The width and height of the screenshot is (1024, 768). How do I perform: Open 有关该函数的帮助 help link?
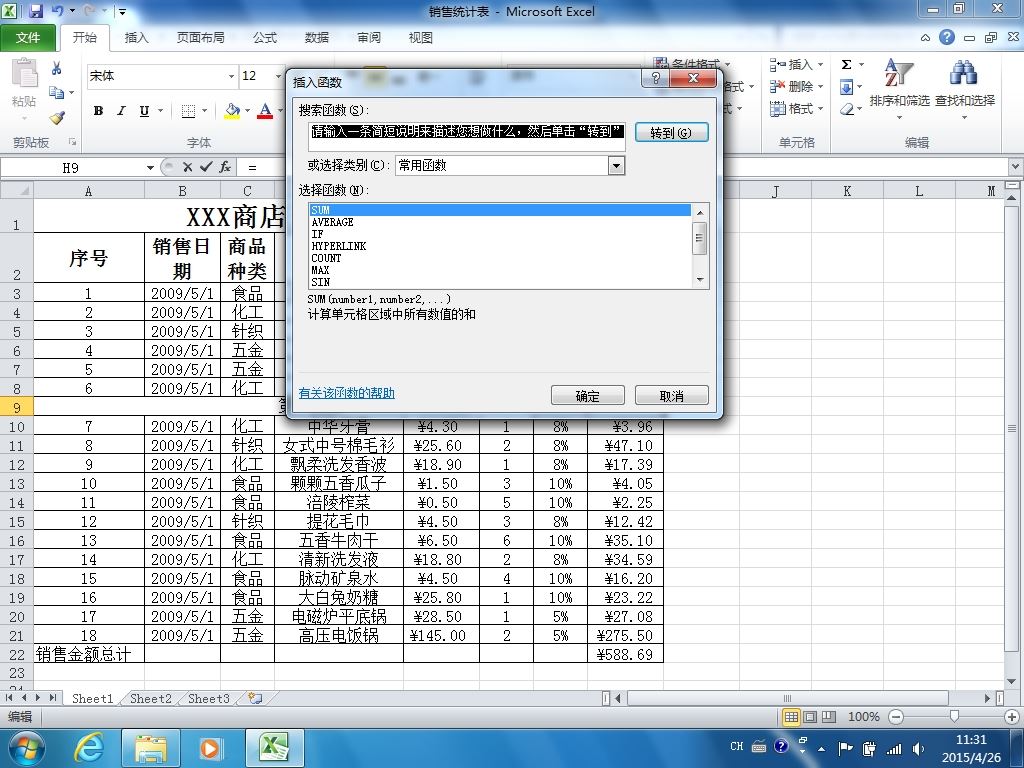pos(347,393)
